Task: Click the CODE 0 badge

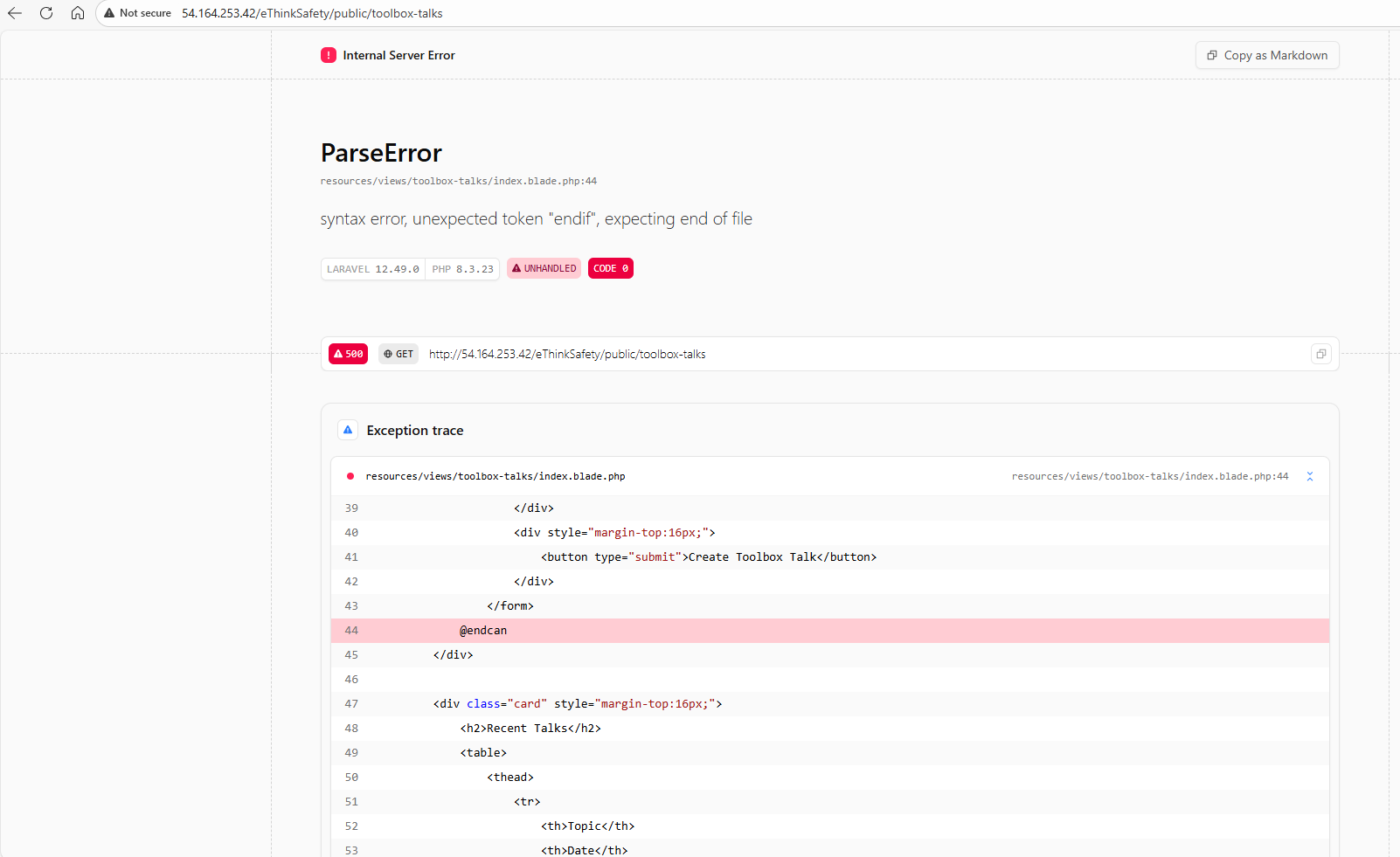Action: [x=610, y=268]
